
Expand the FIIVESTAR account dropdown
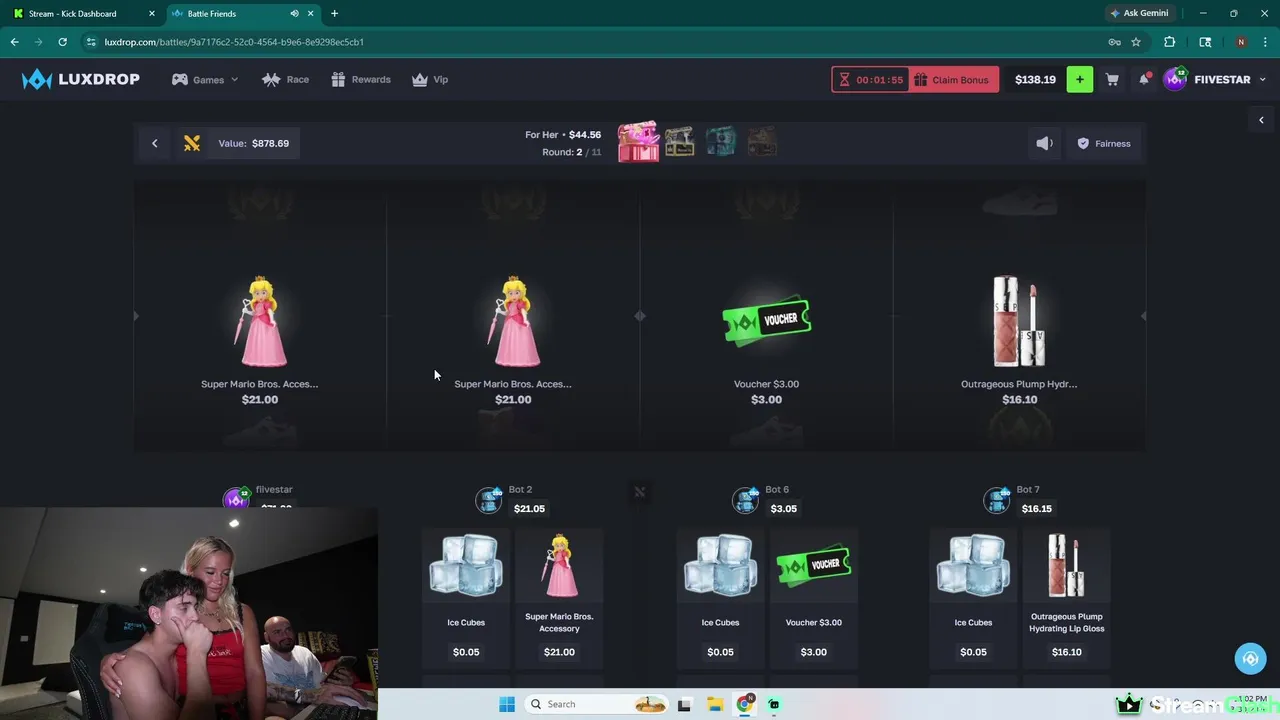pos(1262,79)
